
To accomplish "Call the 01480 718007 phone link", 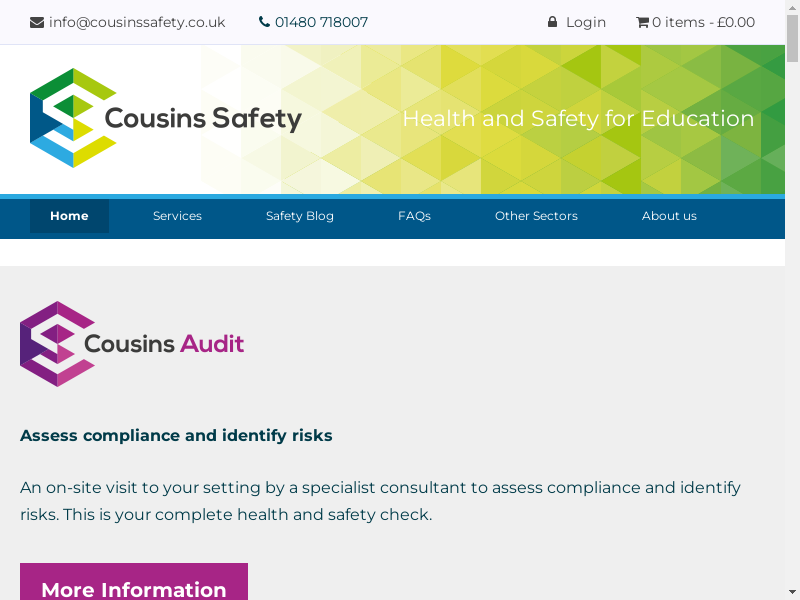I will point(321,22).
